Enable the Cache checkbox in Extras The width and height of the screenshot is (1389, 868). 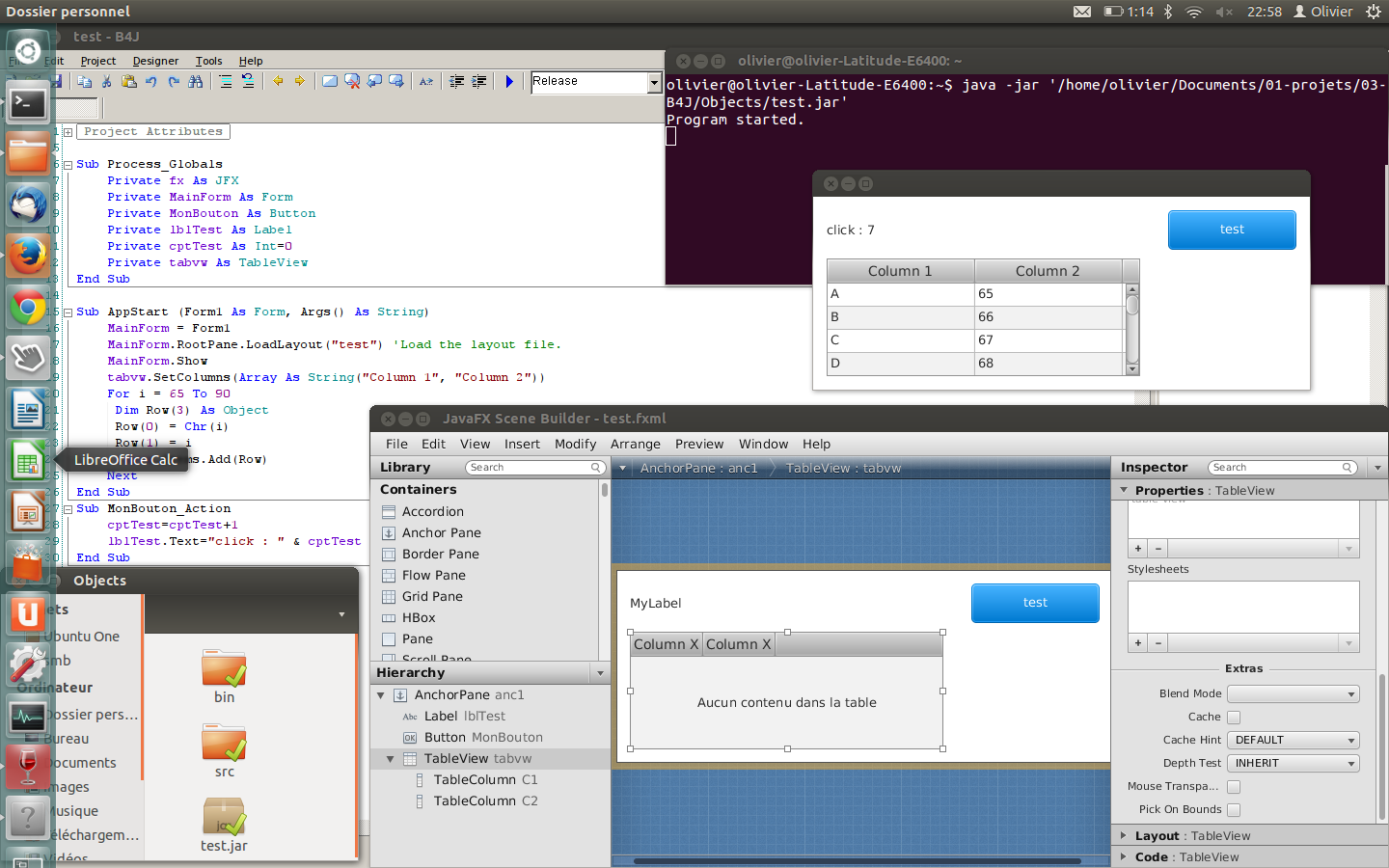pos(1234,718)
